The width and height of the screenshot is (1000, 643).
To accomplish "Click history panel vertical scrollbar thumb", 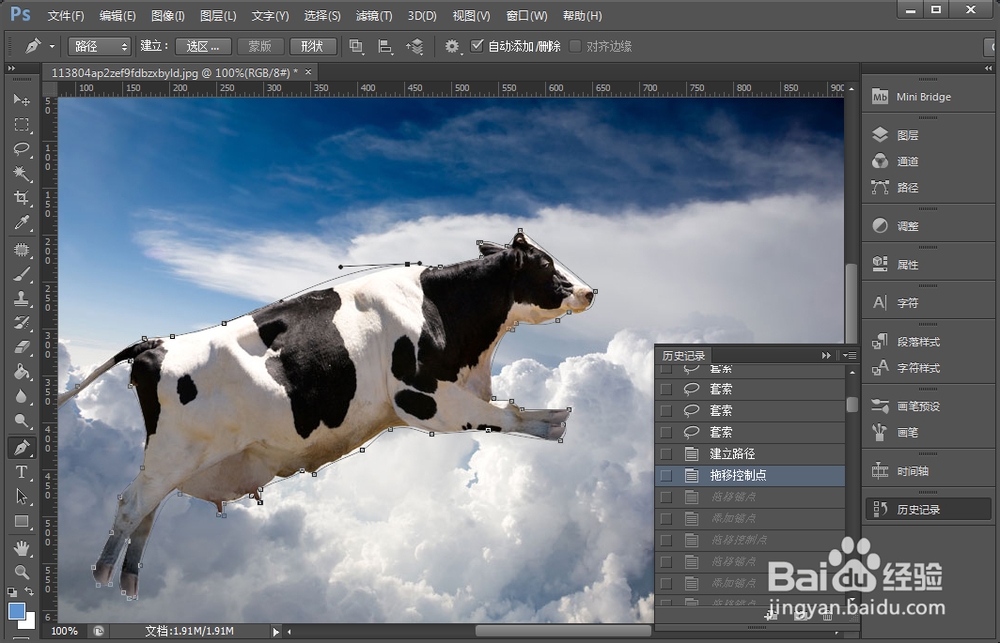I will pyautogui.click(x=851, y=404).
